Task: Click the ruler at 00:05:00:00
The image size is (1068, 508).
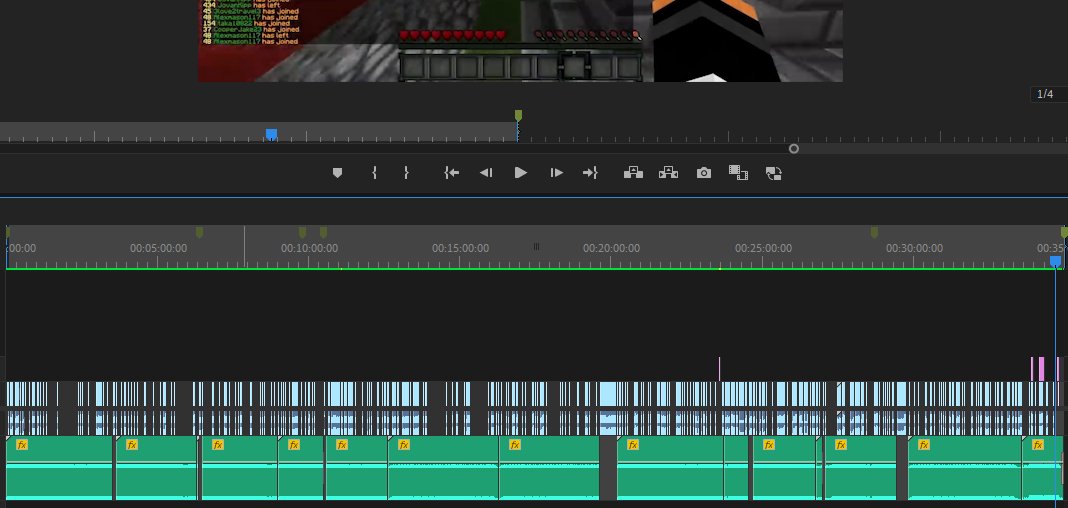Action: tap(158, 249)
